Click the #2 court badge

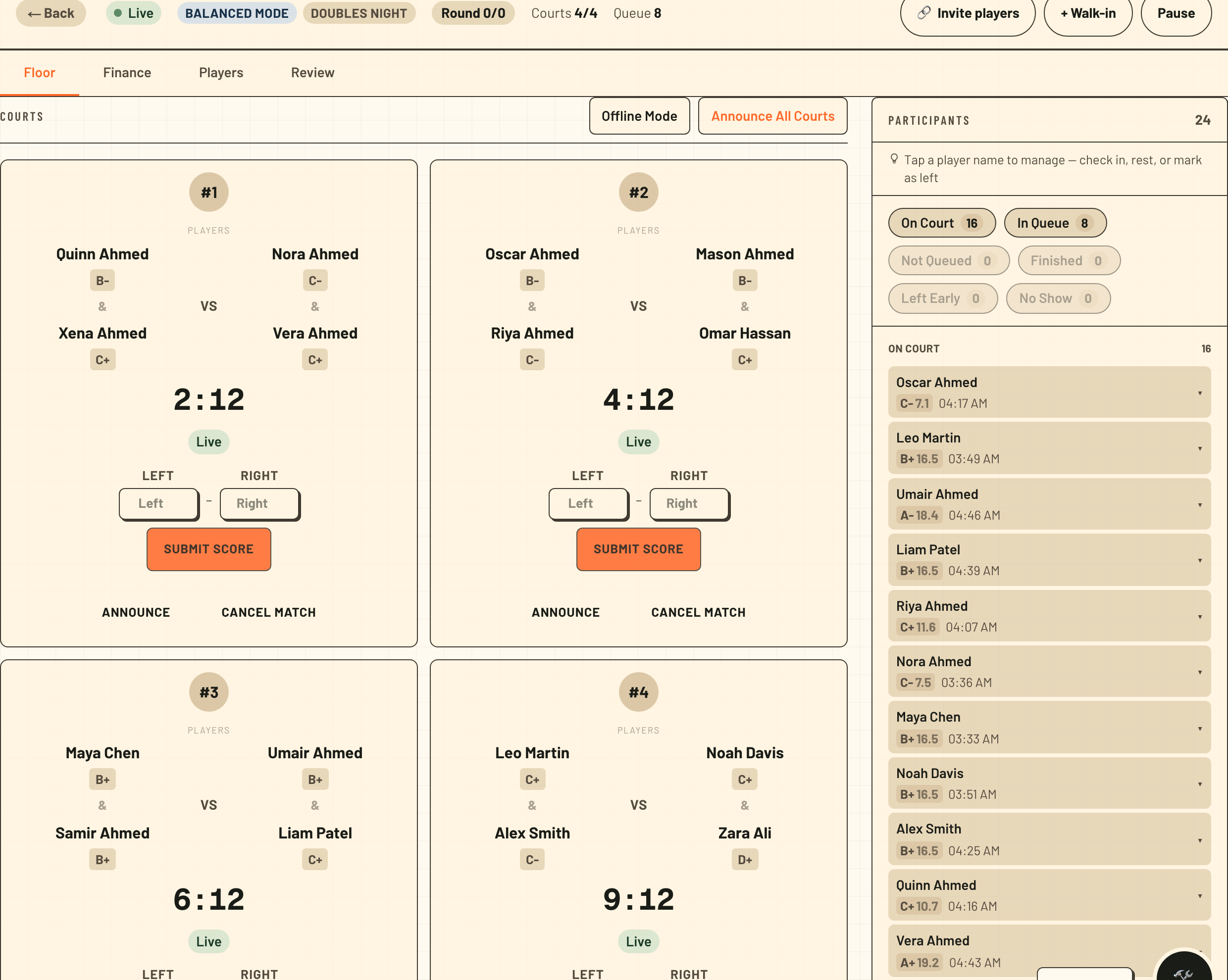point(638,193)
